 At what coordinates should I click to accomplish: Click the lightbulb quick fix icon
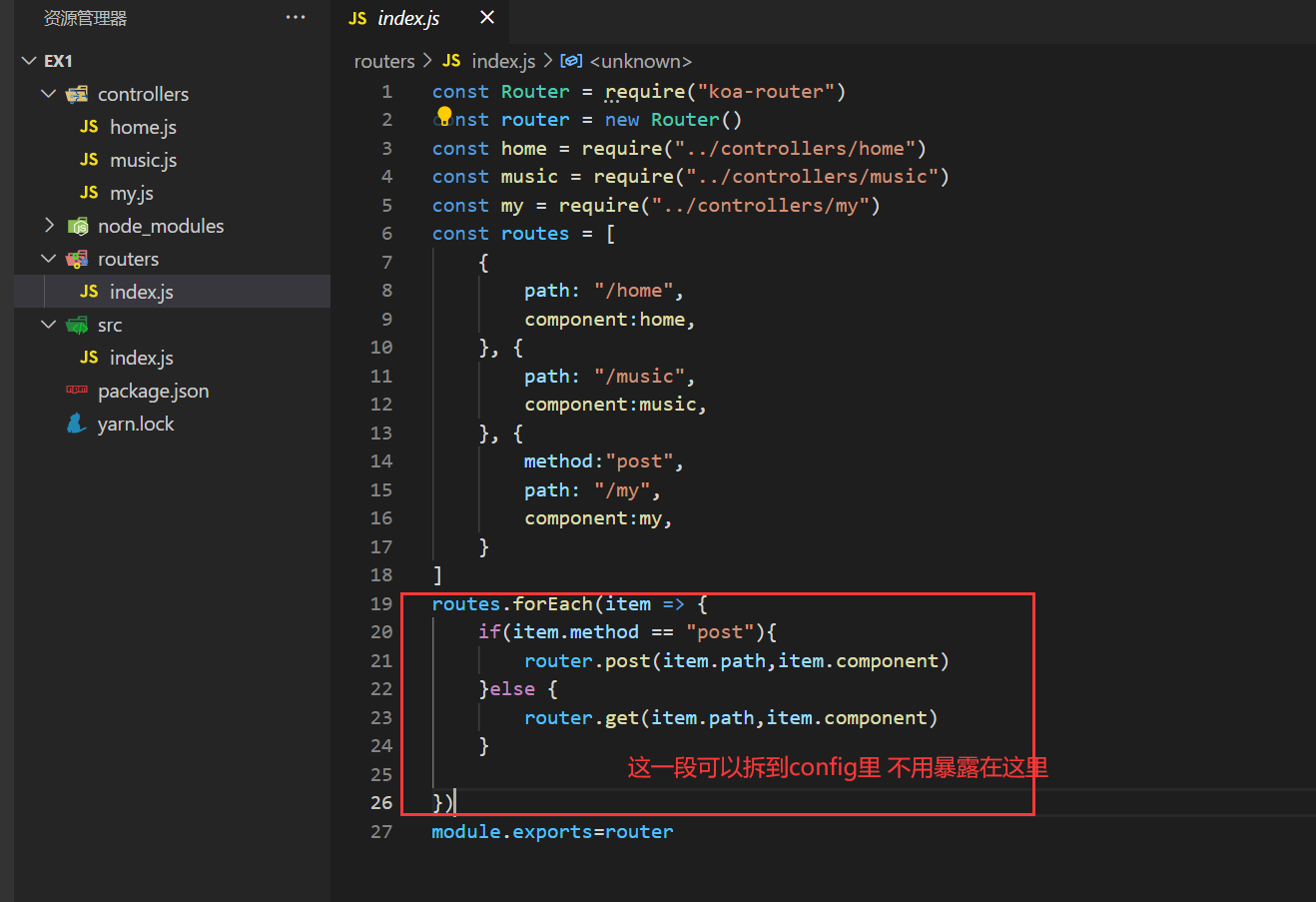pos(444,116)
